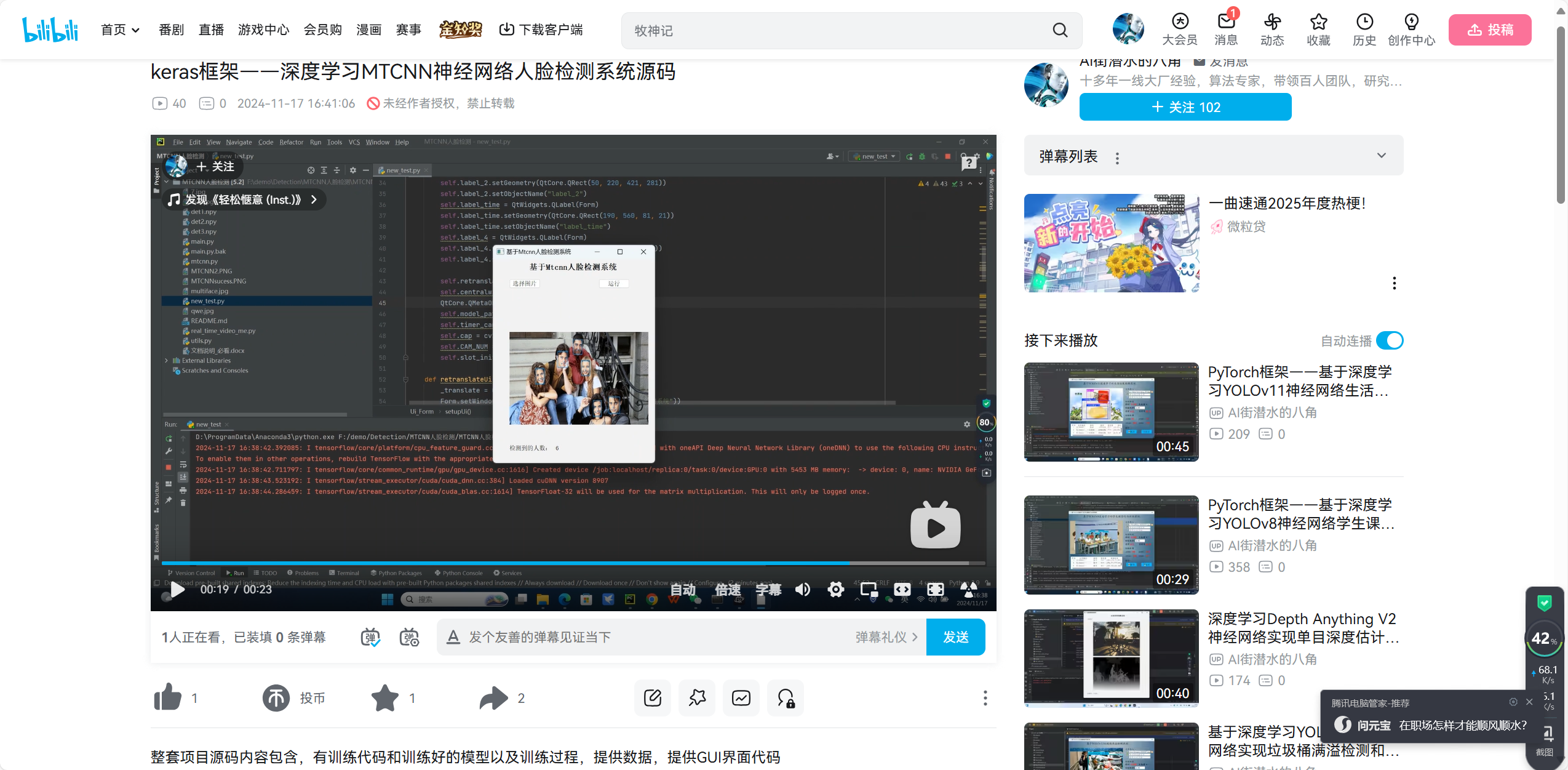The height and width of the screenshot is (770, 1568).
Task: Open the player settings gear
Action: click(x=836, y=589)
